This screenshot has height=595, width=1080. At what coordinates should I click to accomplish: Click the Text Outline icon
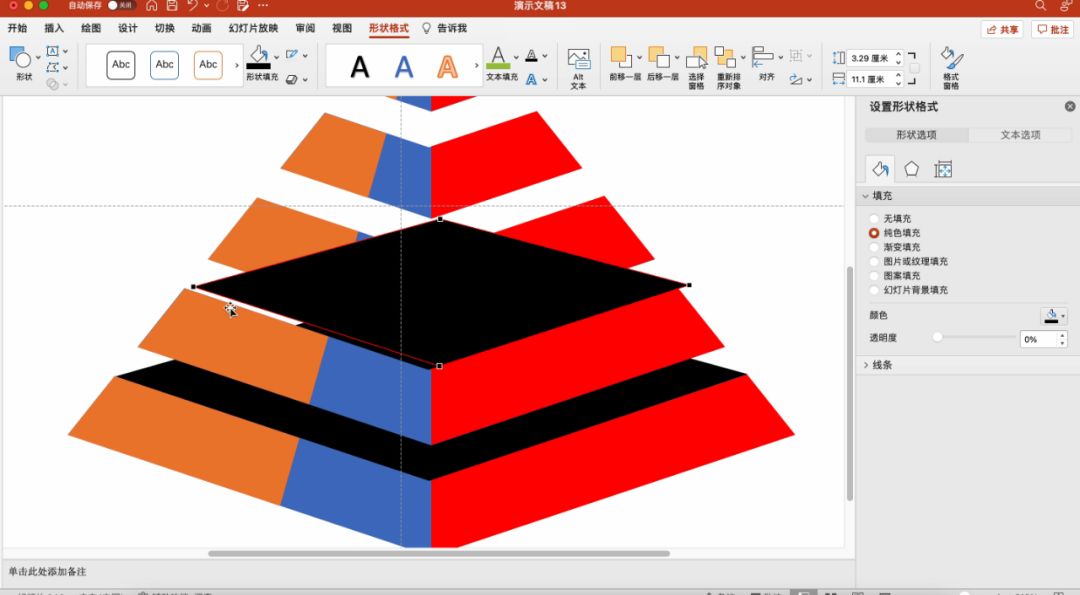point(531,55)
